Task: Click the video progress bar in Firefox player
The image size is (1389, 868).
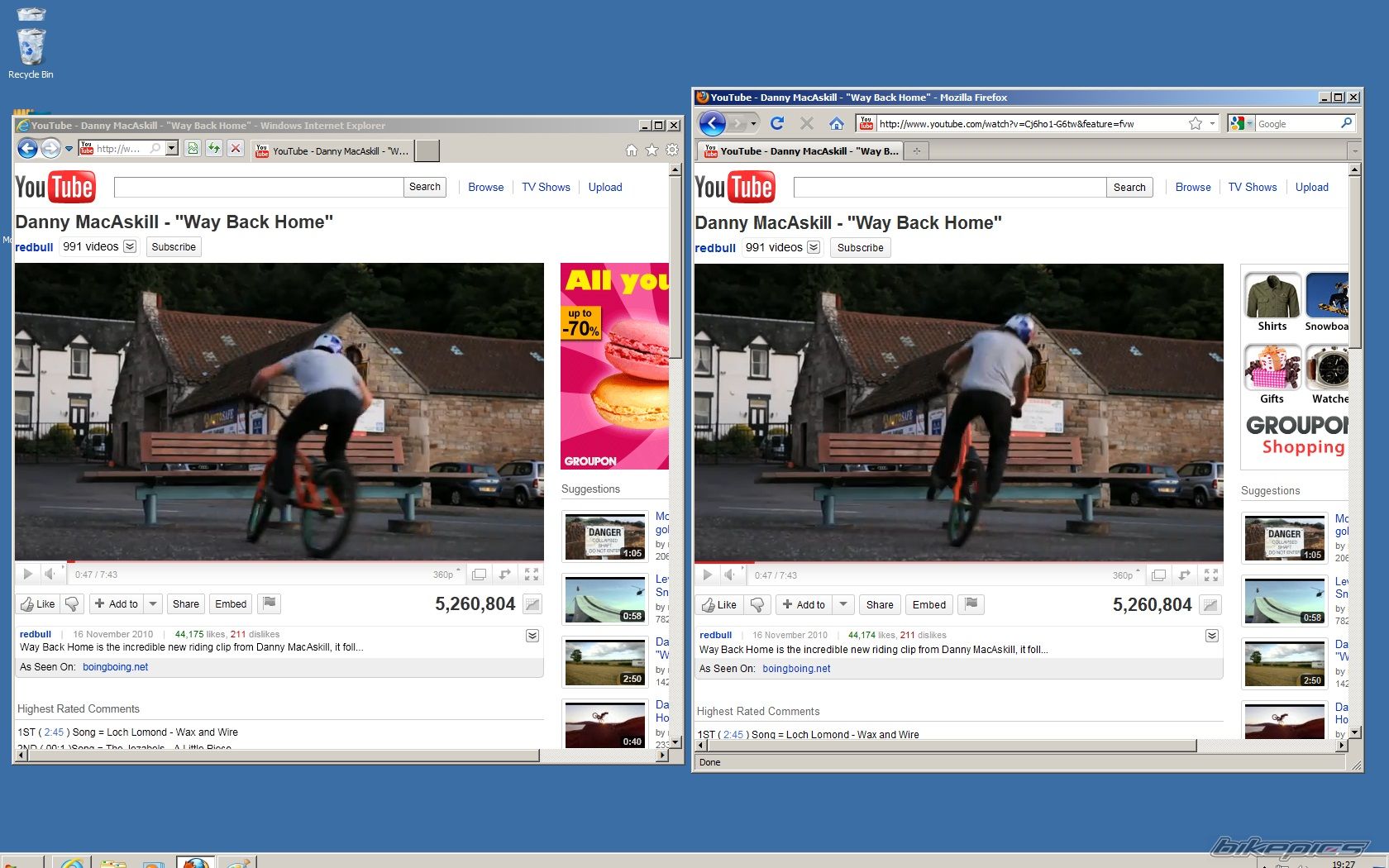Action: tap(959, 563)
